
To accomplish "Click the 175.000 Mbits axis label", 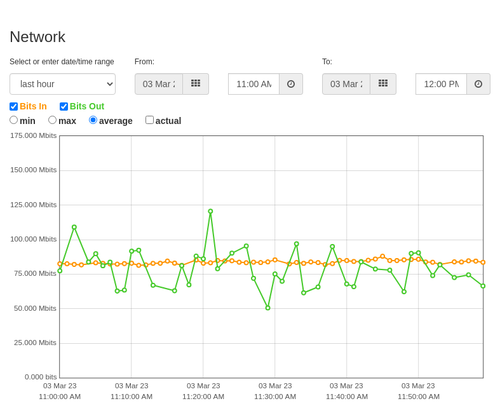I will pos(33,135).
